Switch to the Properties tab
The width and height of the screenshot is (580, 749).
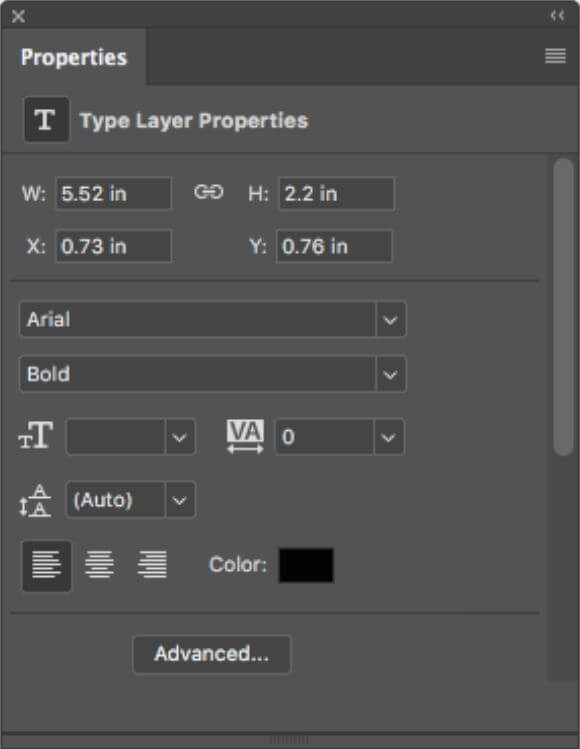point(74,57)
